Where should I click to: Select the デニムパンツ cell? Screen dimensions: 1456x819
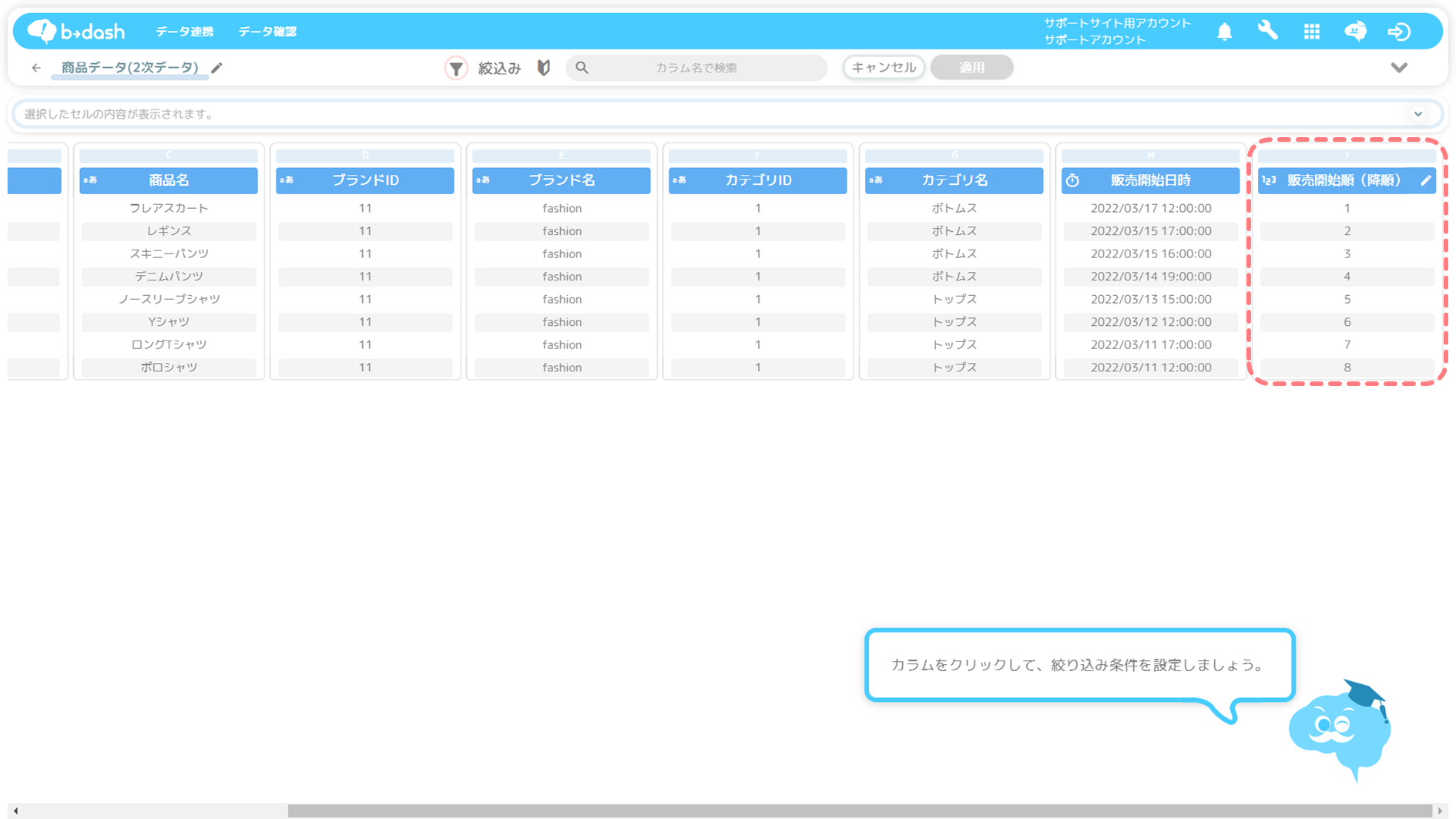coord(169,277)
